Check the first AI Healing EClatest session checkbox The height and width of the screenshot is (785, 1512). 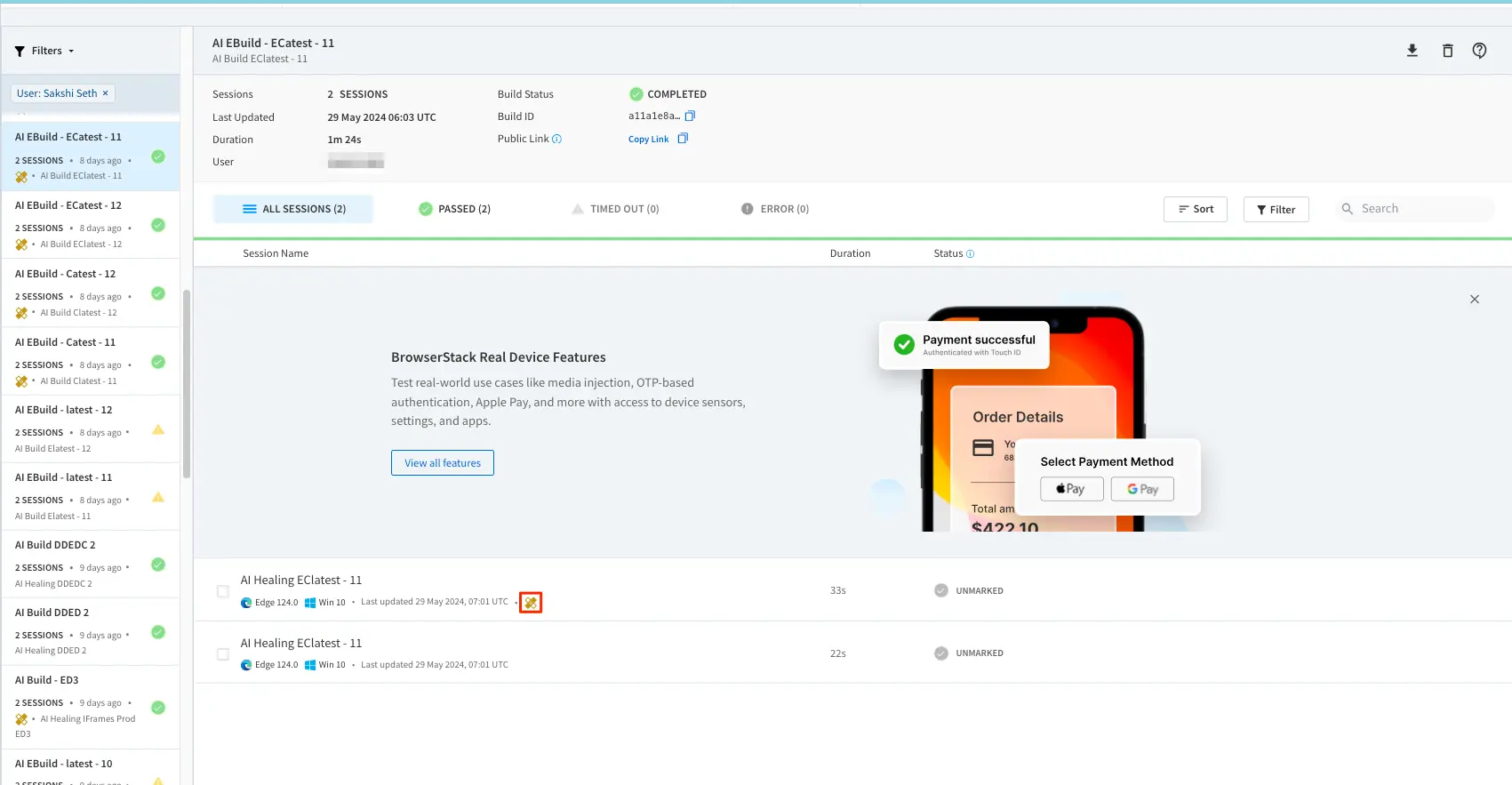tap(223, 591)
